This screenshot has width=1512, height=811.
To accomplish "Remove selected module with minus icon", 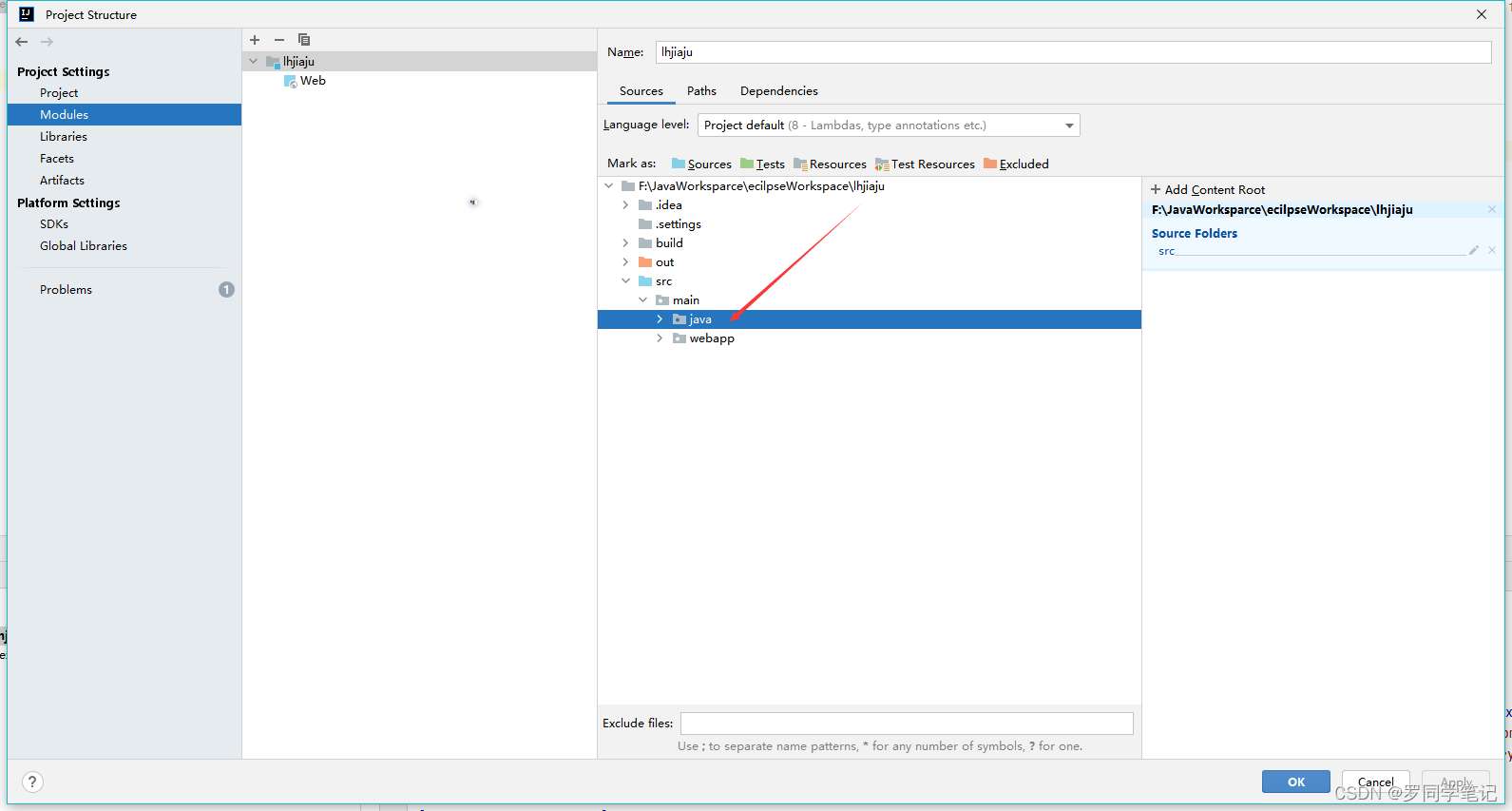I will pos(279,40).
